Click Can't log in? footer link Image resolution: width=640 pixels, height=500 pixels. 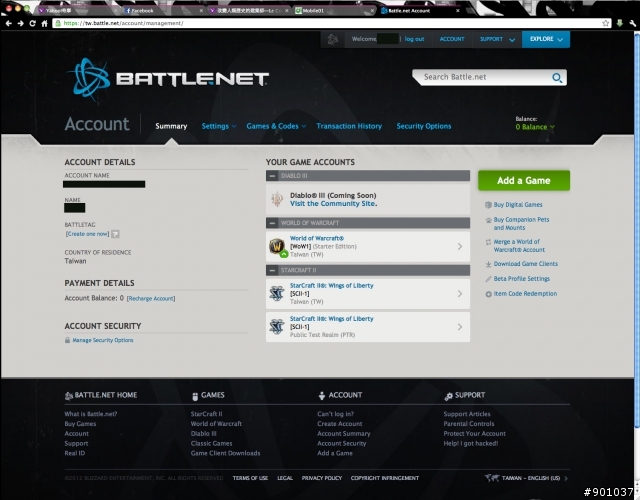point(336,414)
